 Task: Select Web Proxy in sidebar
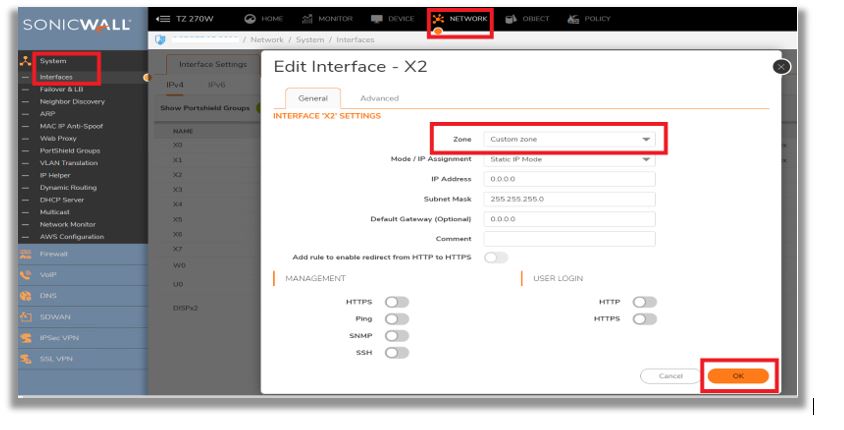(58, 139)
